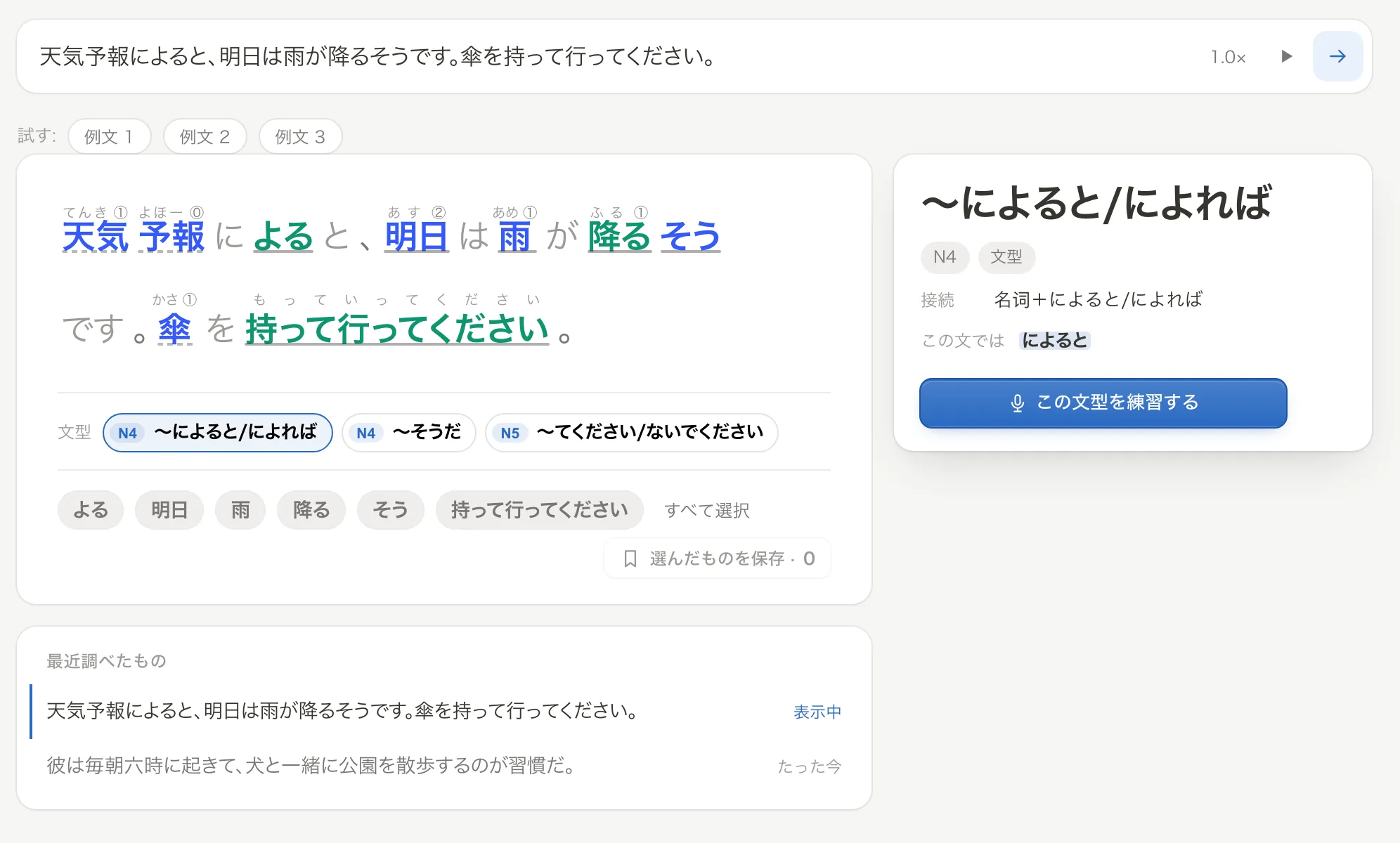Toggle the 持って行ってください vocabulary chip
1400x843 pixels.
tap(539, 510)
